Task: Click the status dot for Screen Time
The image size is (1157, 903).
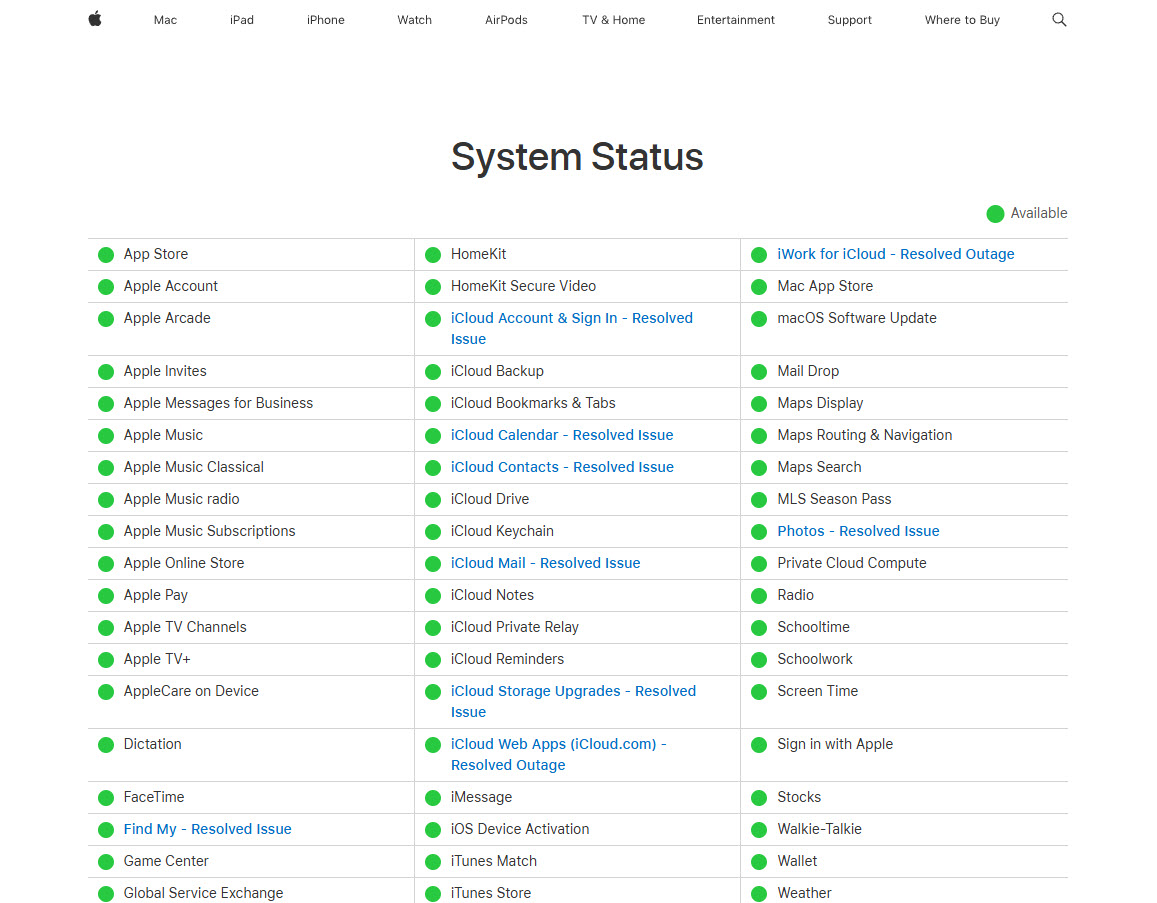Action: click(x=759, y=692)
